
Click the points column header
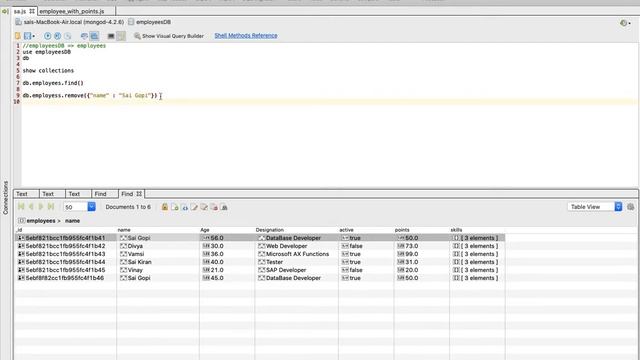402,230
